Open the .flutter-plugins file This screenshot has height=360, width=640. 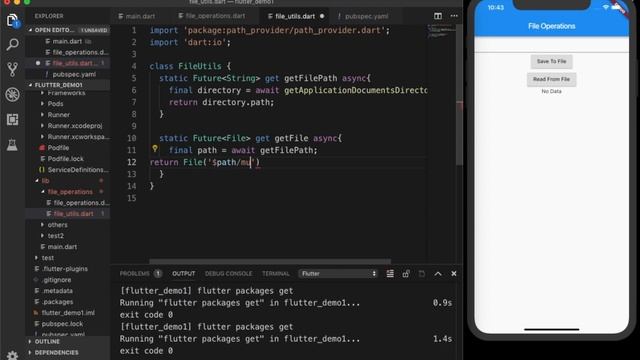tap(64, 269)
